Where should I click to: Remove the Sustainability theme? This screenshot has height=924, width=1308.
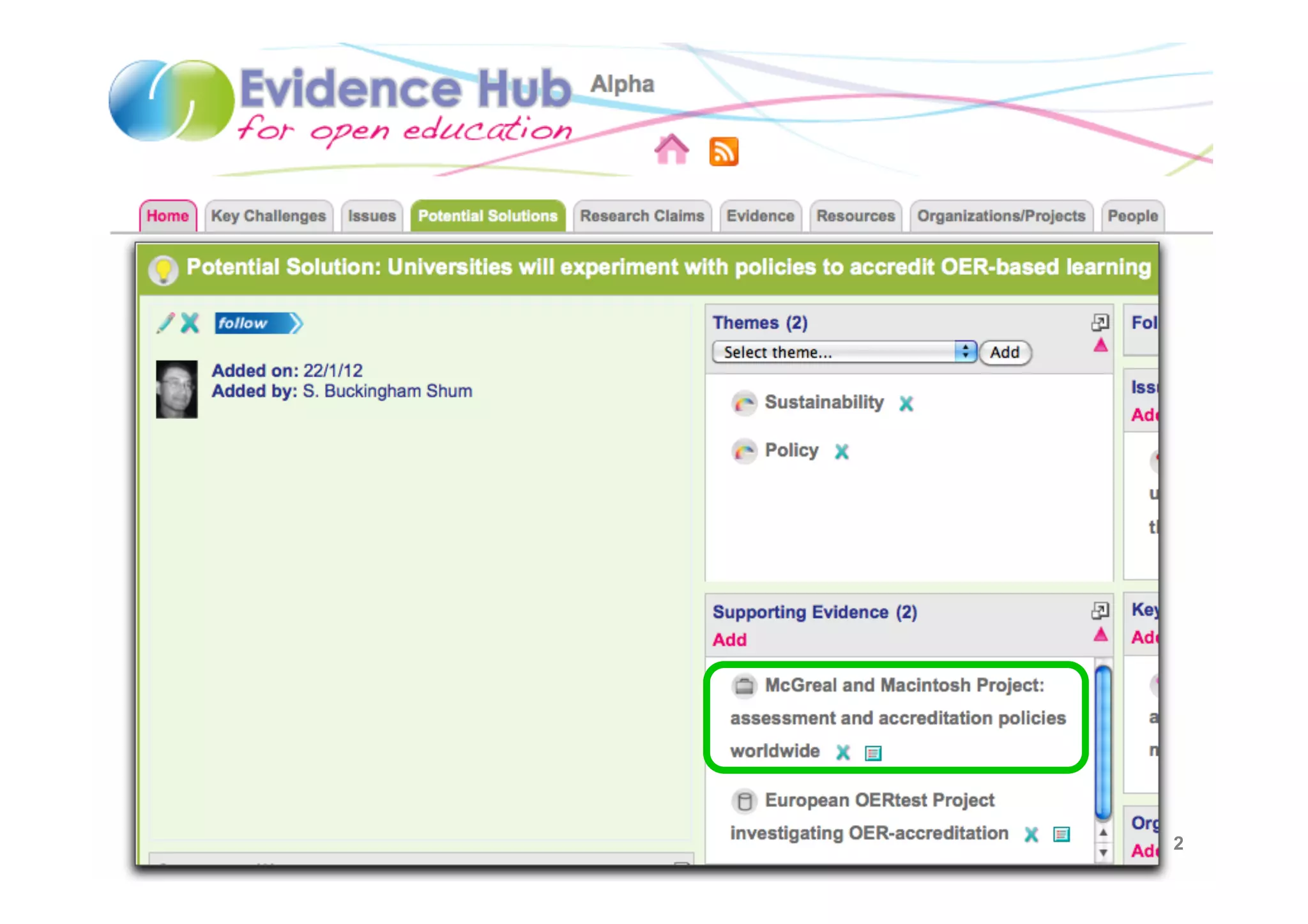tap(906, 404)
